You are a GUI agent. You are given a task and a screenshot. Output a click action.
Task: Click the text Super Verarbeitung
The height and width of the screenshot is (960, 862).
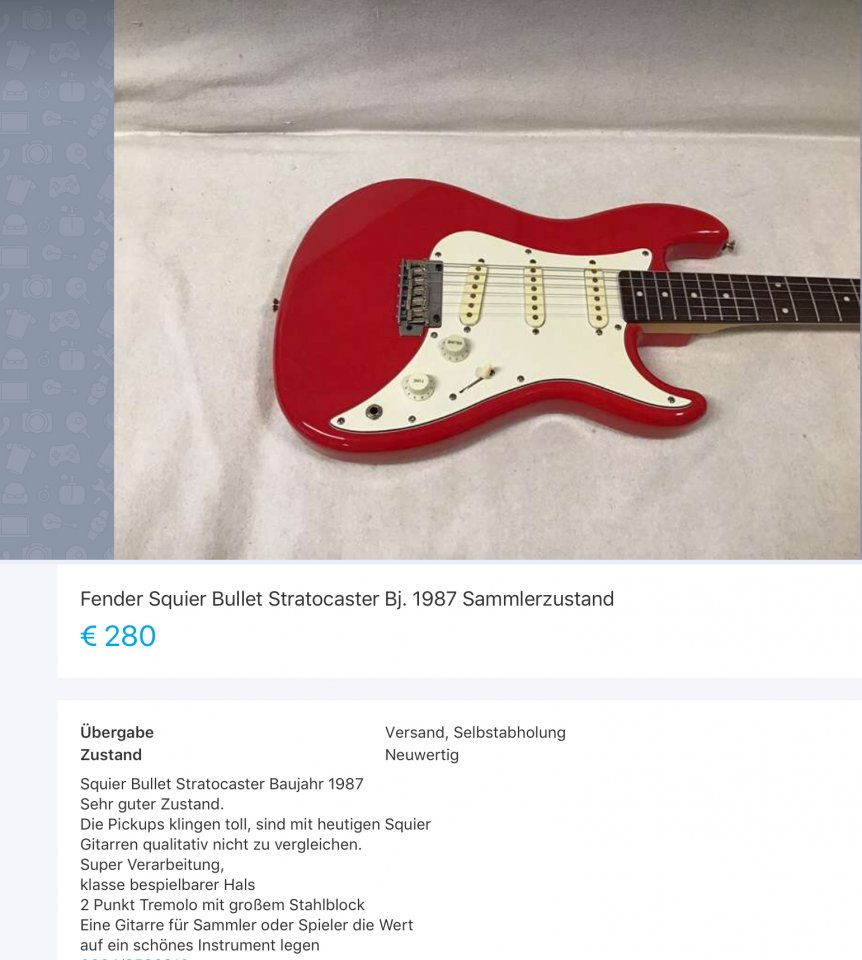[152, 864]
